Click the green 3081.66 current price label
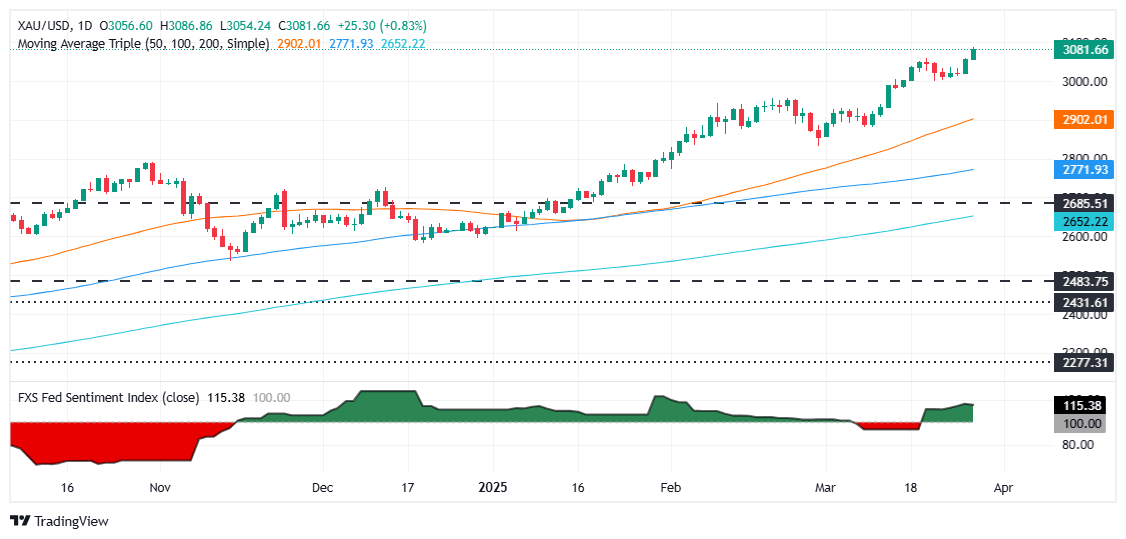The image size is (1126, 539). coord(1085,49)
